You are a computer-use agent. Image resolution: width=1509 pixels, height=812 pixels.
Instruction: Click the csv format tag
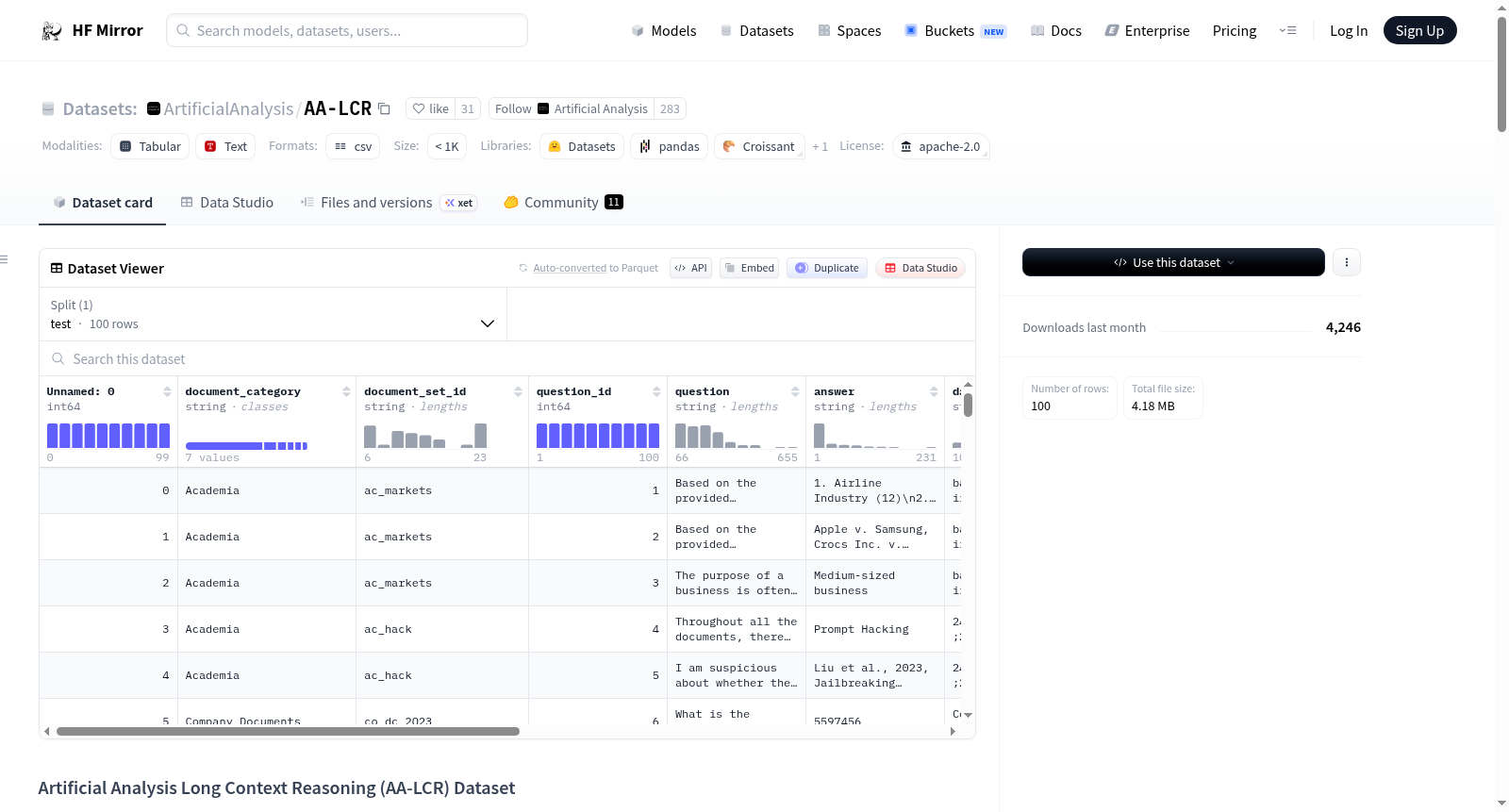click(x=353, y=146)
